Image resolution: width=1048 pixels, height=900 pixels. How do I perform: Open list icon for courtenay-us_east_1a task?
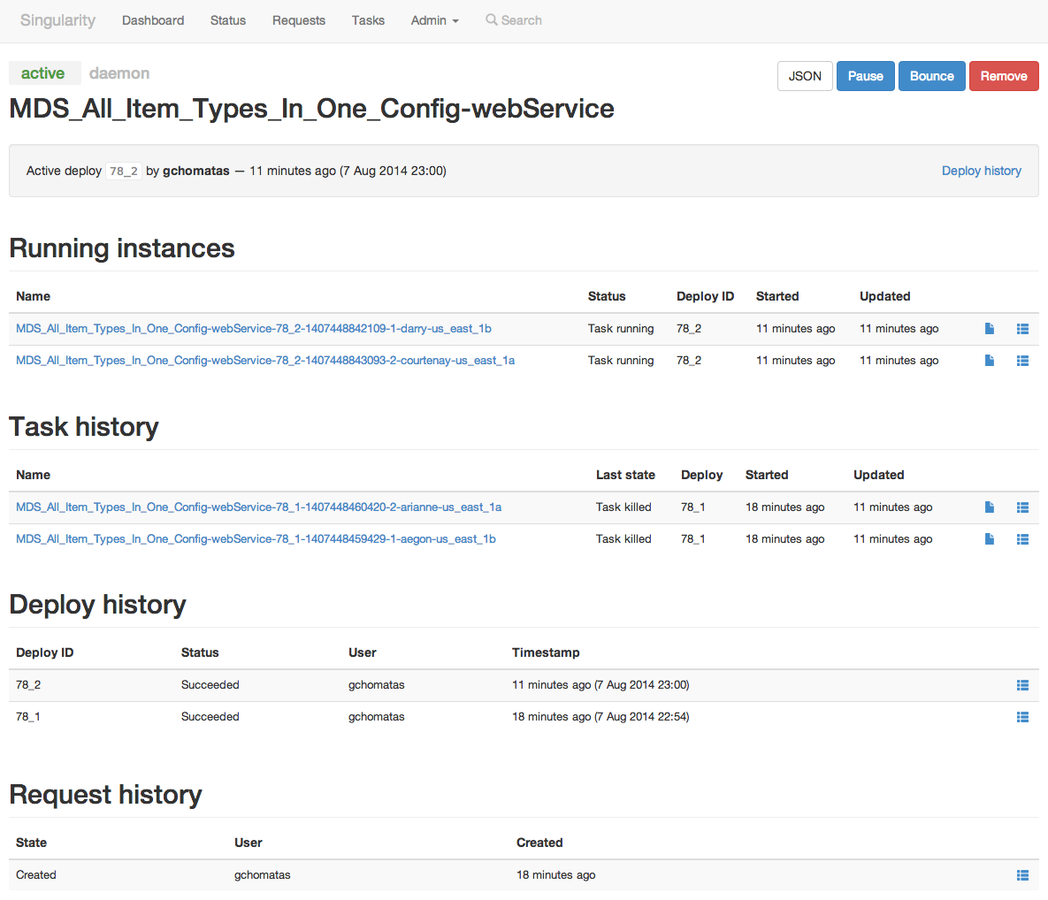(1023, 361)
